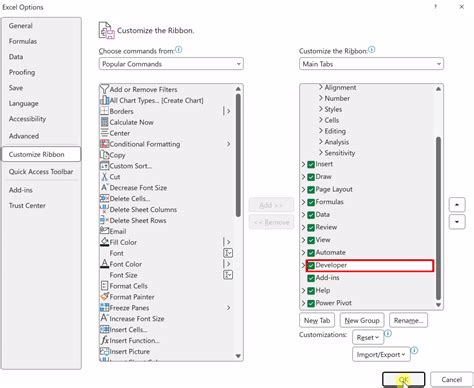Toggle the Draw tab checkbox
The width and height of the screenshot is (474, 388).
pyautogui.click(x=311, y=177)
